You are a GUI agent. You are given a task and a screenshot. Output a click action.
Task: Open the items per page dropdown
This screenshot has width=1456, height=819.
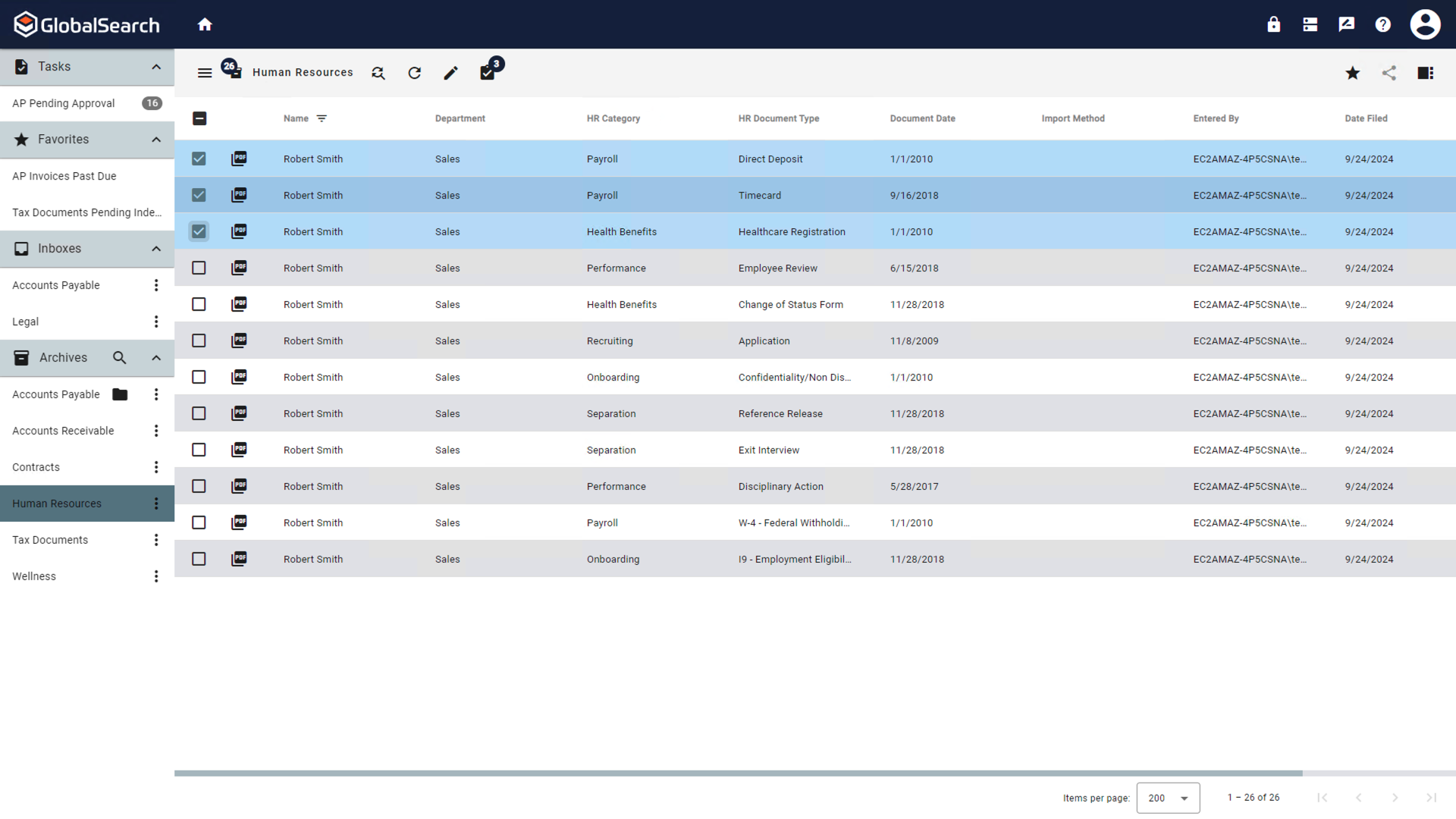pyautogui.click(x=1168, y=798)
